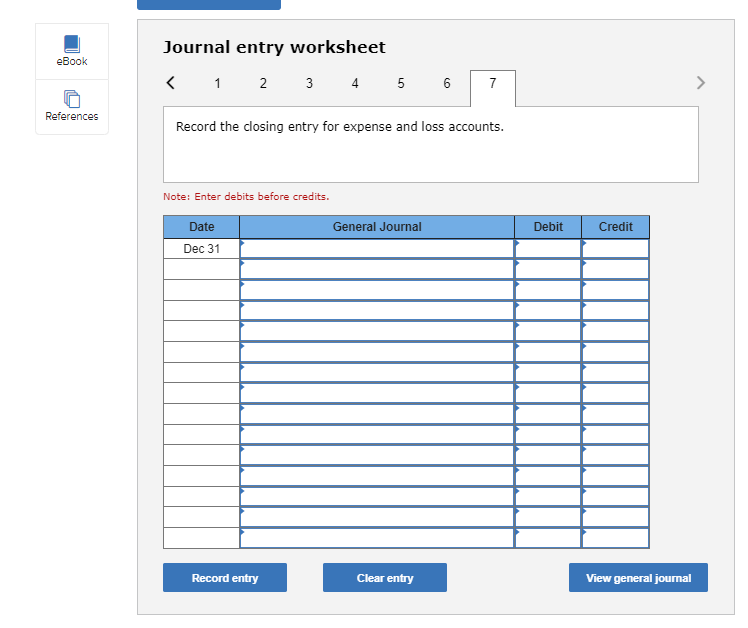Switch to journal entry tab 1
Image resolution: width=748 pixels, height=628 pixels.
pos(218,84)
